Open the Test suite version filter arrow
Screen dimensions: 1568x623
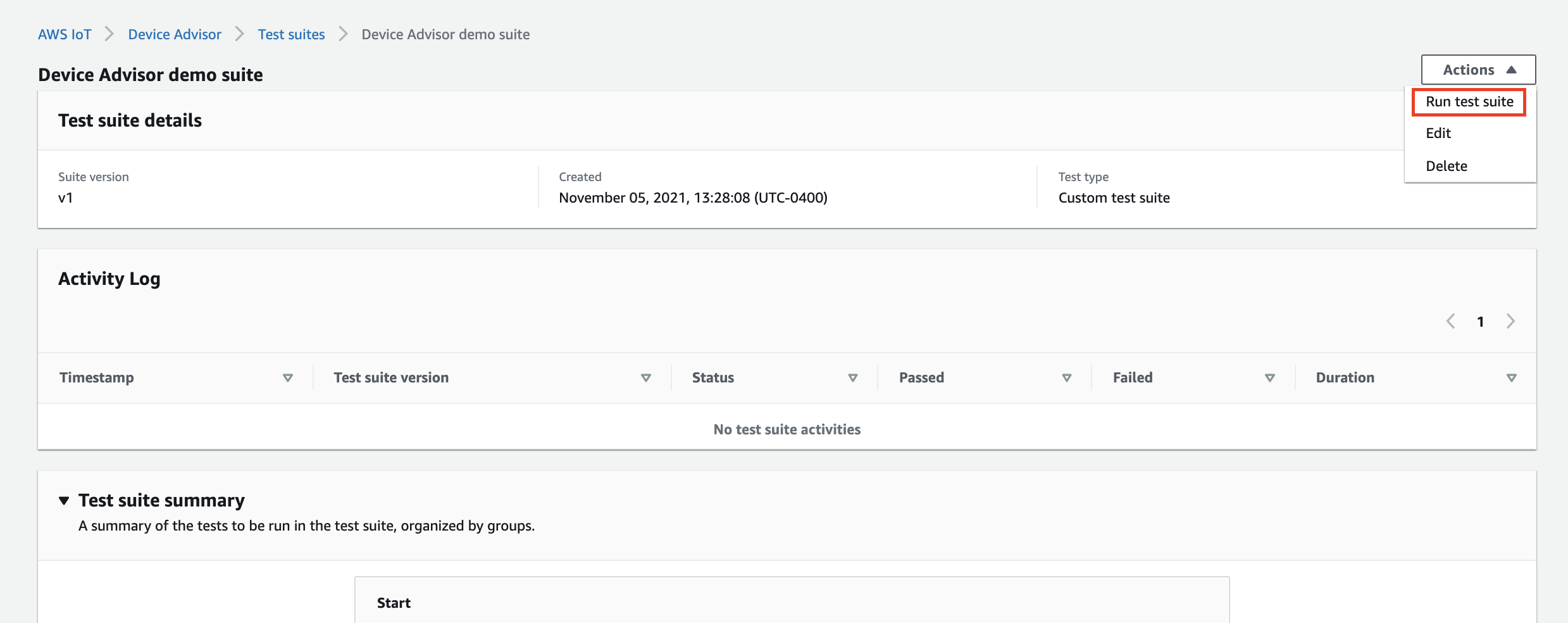tap(646, 377)
